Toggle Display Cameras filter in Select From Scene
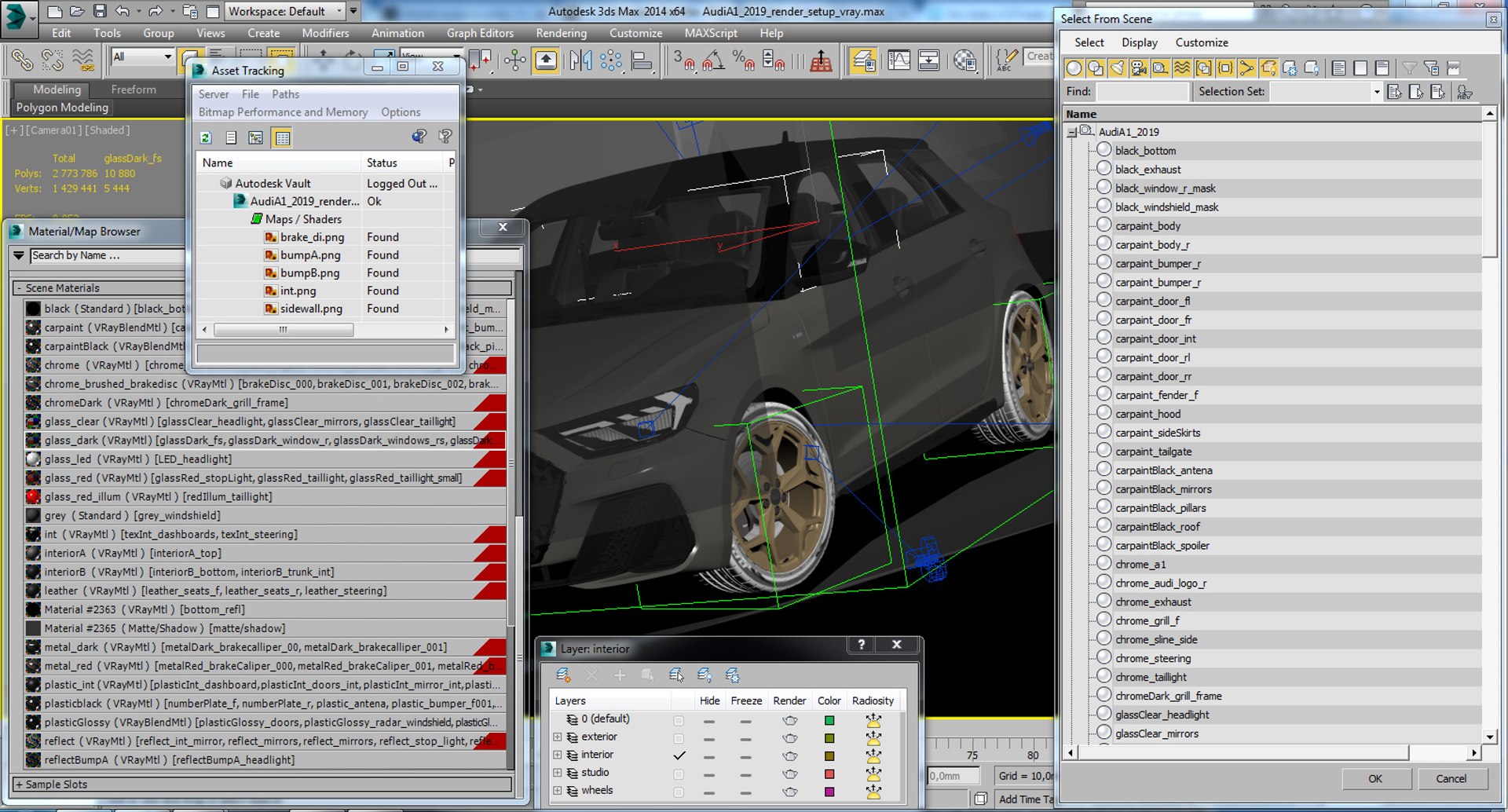 (1139, 68)
